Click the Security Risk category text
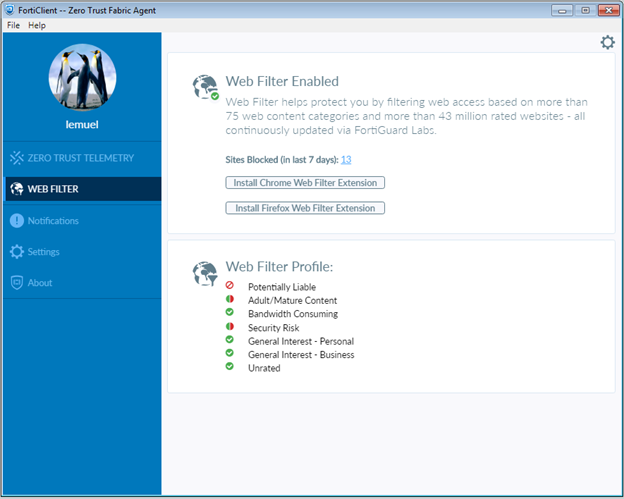624x499 pixels. point(273,328)
